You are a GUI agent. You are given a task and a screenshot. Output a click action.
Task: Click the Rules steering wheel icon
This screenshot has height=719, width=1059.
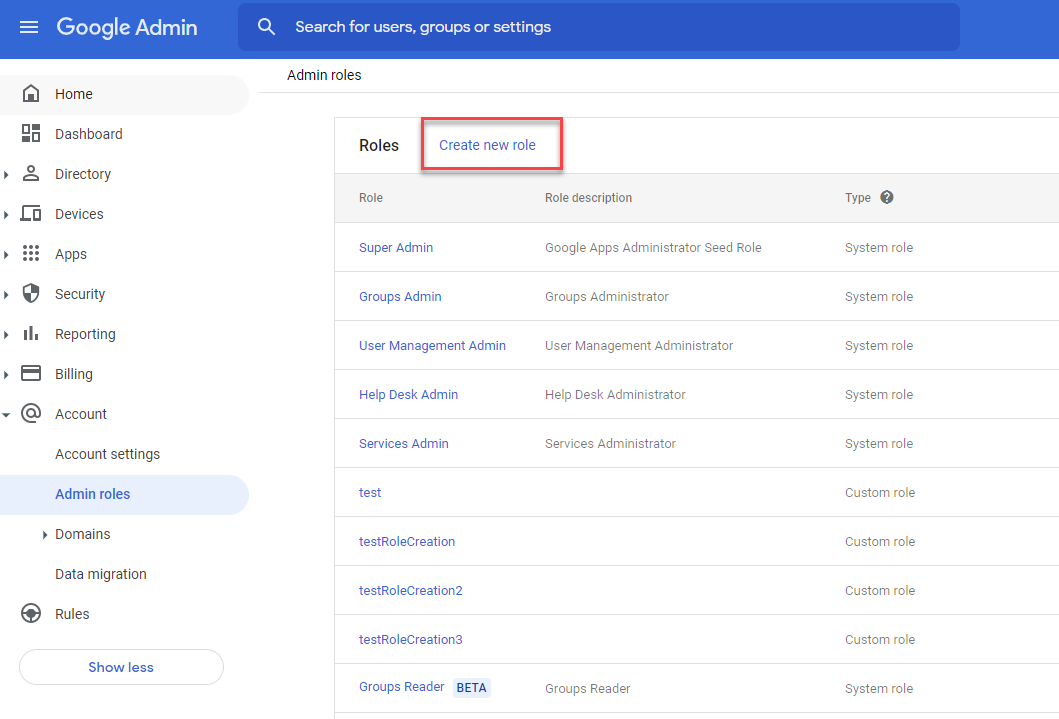[31, 614]
